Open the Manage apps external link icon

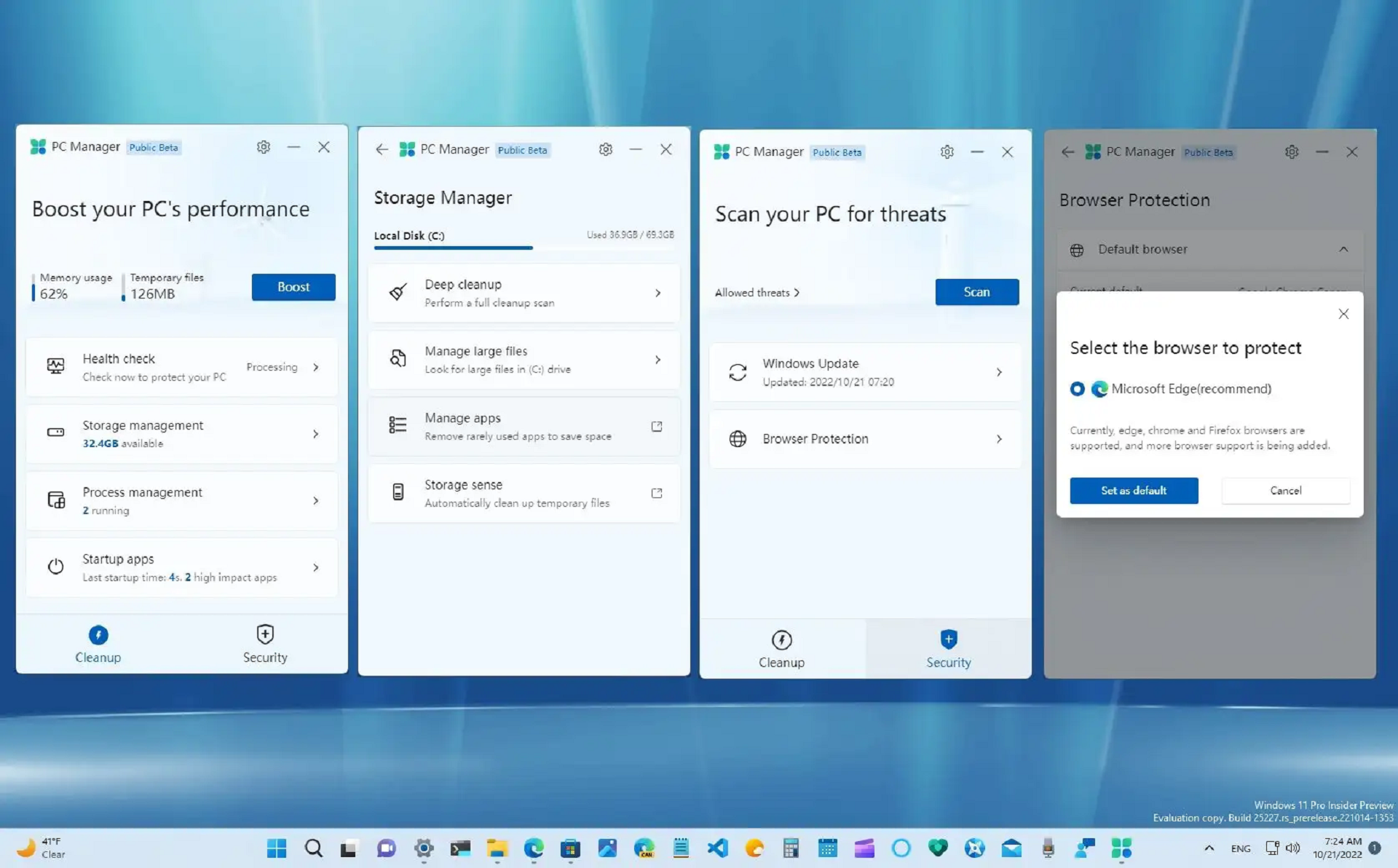click(657, 426)
